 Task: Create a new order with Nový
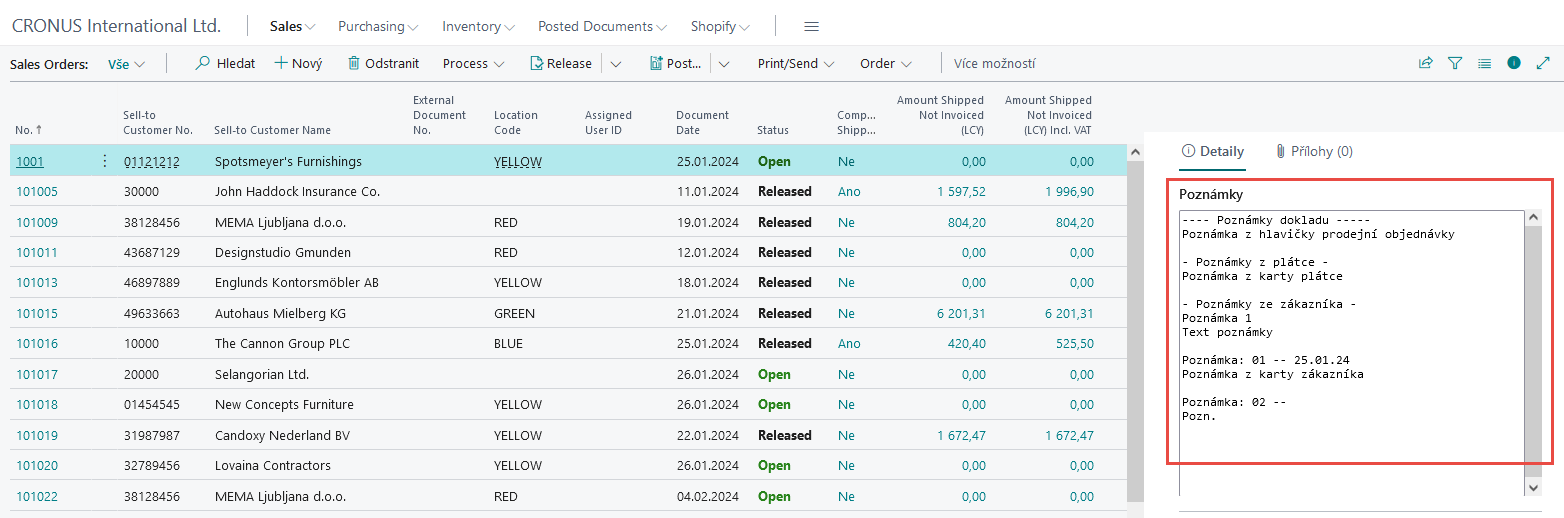coord(298,63)
